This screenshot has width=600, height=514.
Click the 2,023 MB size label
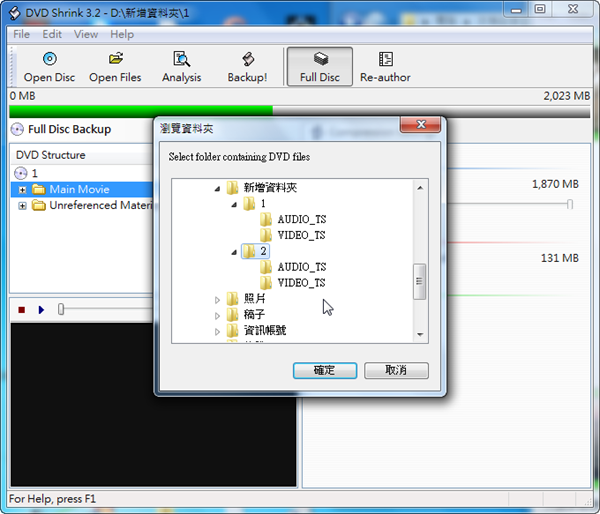pyautogui.click(x=567, y=96)
